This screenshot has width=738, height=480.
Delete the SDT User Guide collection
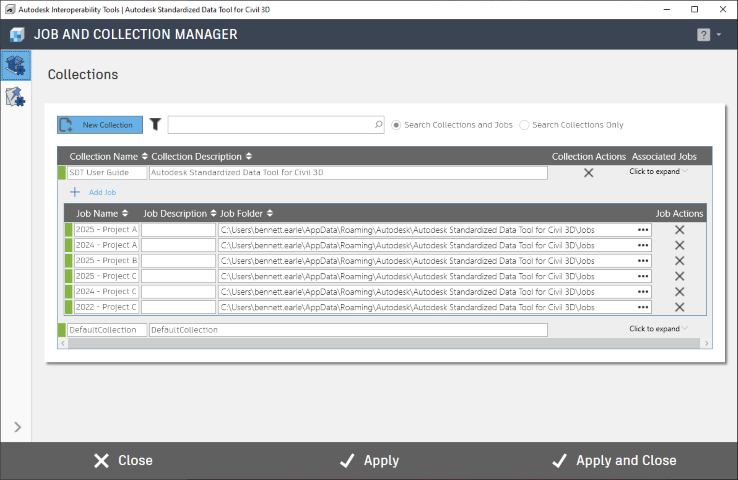pos(588,173)
